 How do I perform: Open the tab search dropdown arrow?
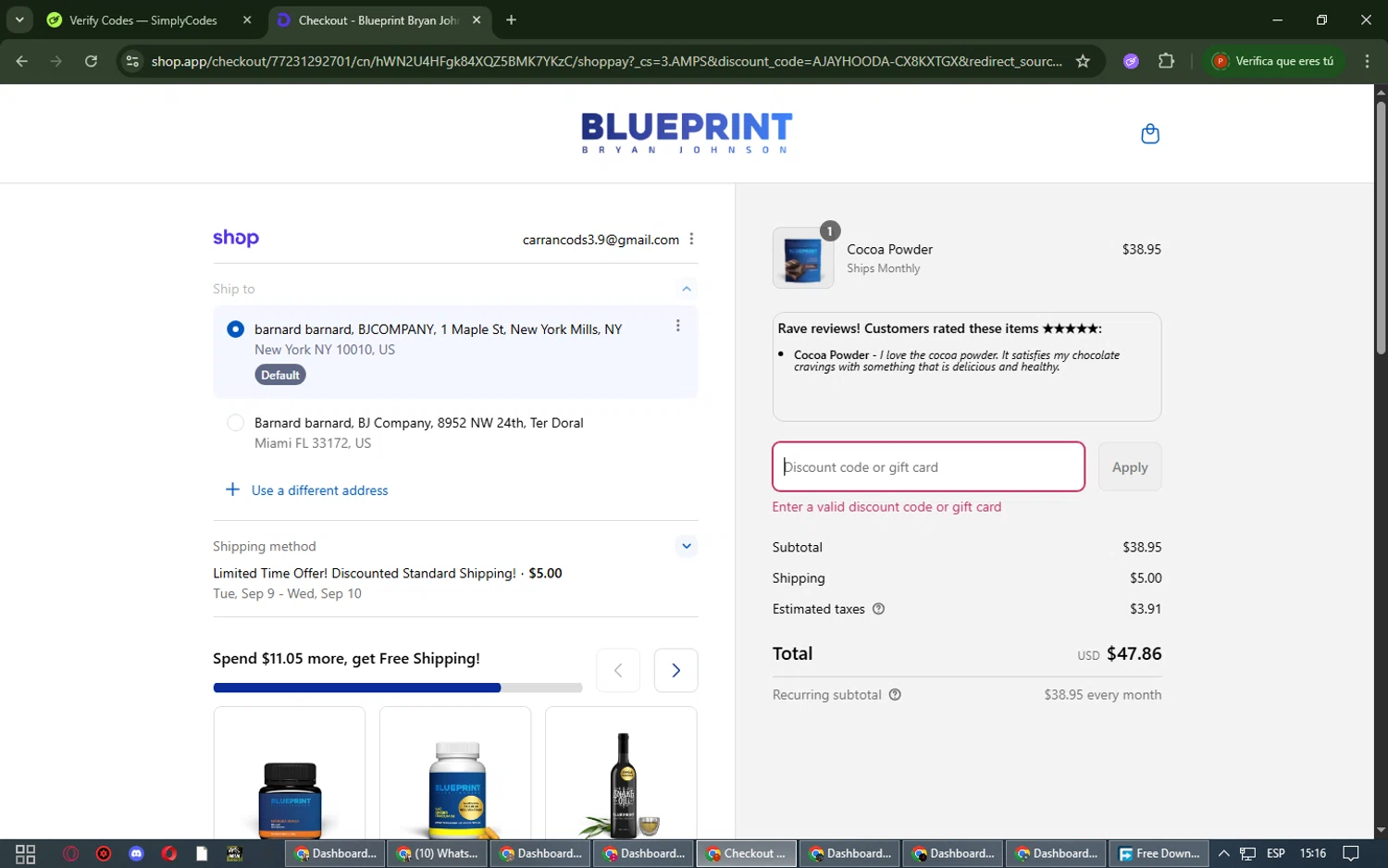coord(19,19)
